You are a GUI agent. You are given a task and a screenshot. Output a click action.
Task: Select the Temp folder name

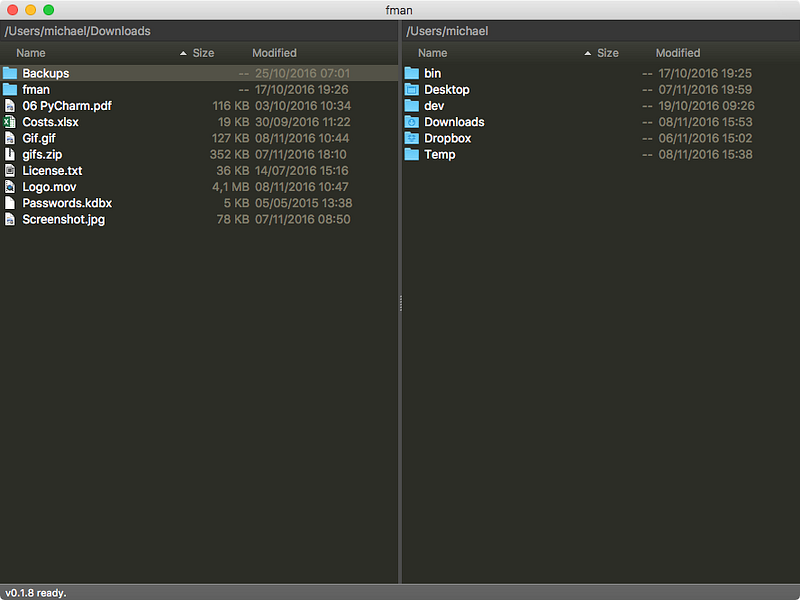click(440, 154)
